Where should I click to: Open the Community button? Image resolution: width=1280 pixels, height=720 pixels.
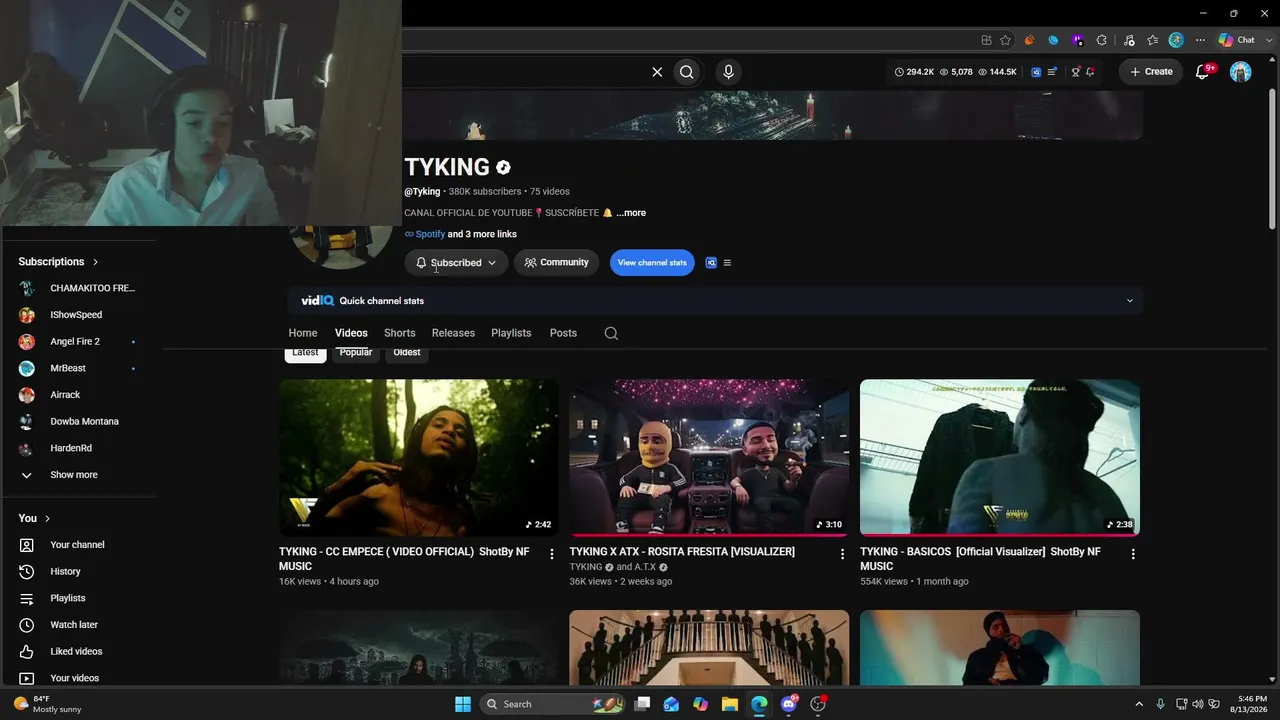tap(556, 263)
